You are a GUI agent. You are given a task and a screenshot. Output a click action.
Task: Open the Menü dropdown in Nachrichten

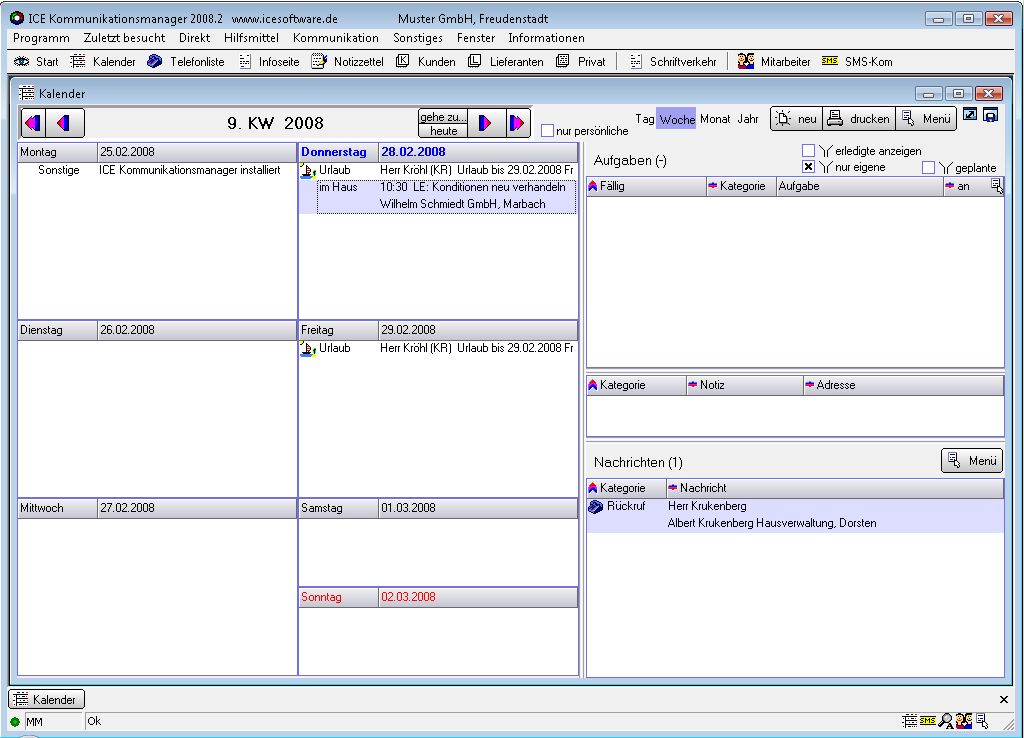pos(971,461)
